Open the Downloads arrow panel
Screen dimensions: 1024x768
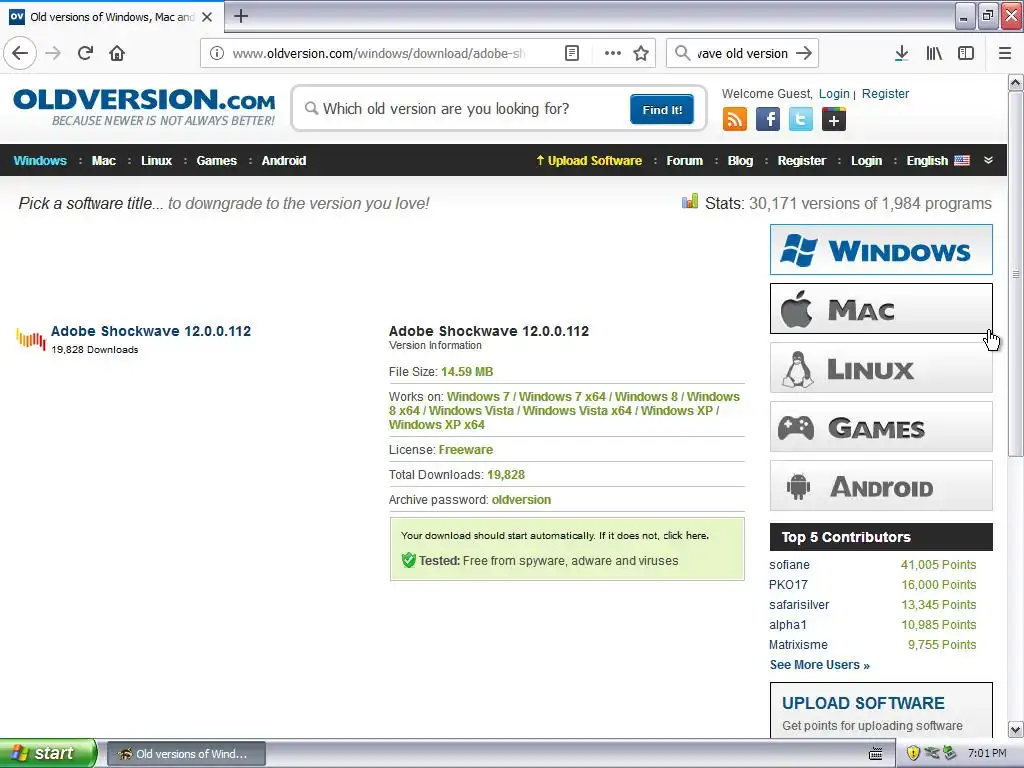point(901,53)
